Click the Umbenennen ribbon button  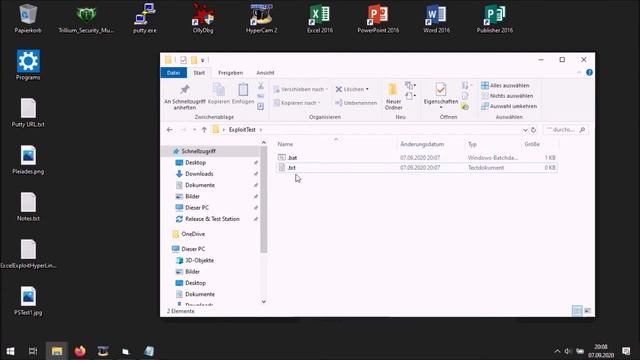pos(356,103)
